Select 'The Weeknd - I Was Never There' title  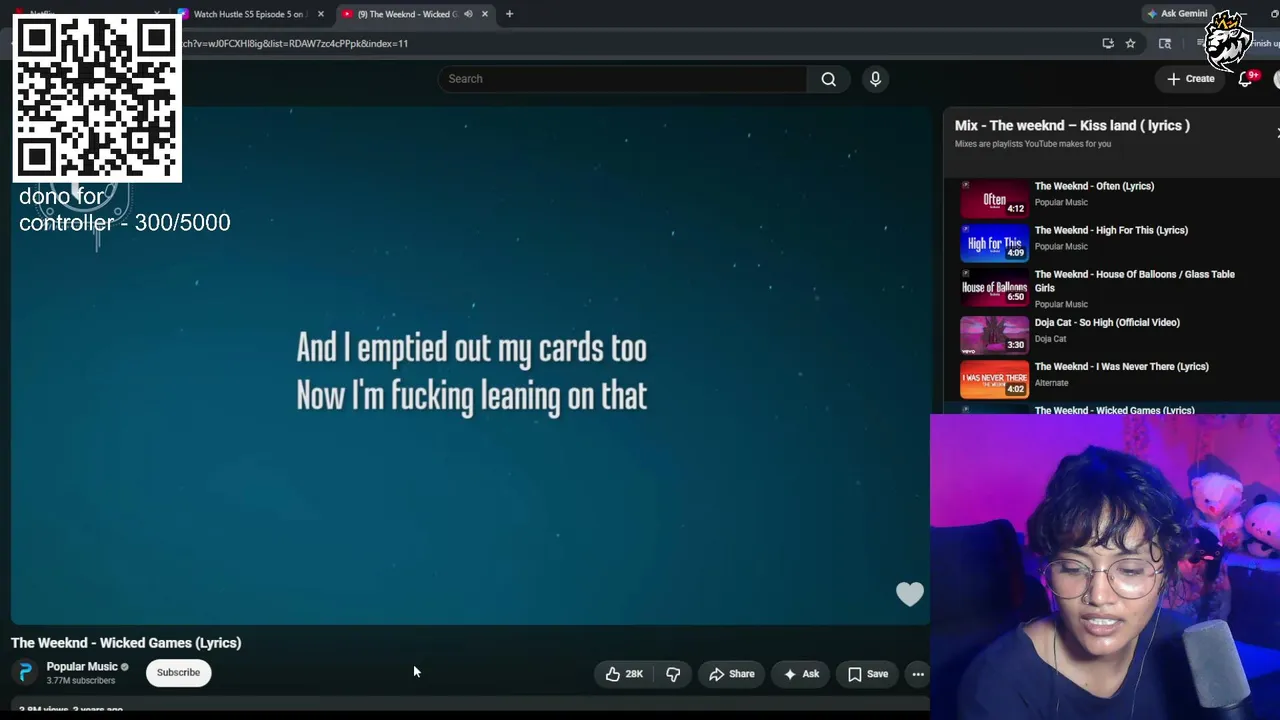coord(1121,366)
